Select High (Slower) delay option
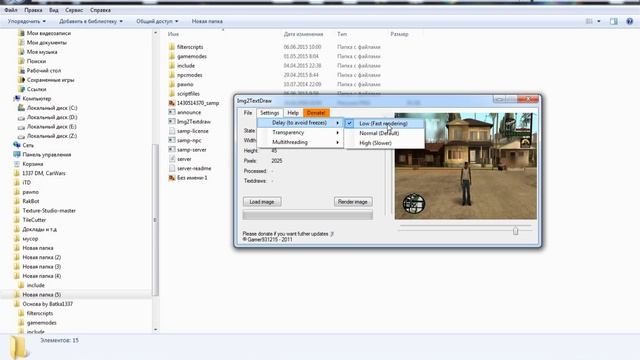The width and height of the screenshot is (640, 360). coord(384,143)
